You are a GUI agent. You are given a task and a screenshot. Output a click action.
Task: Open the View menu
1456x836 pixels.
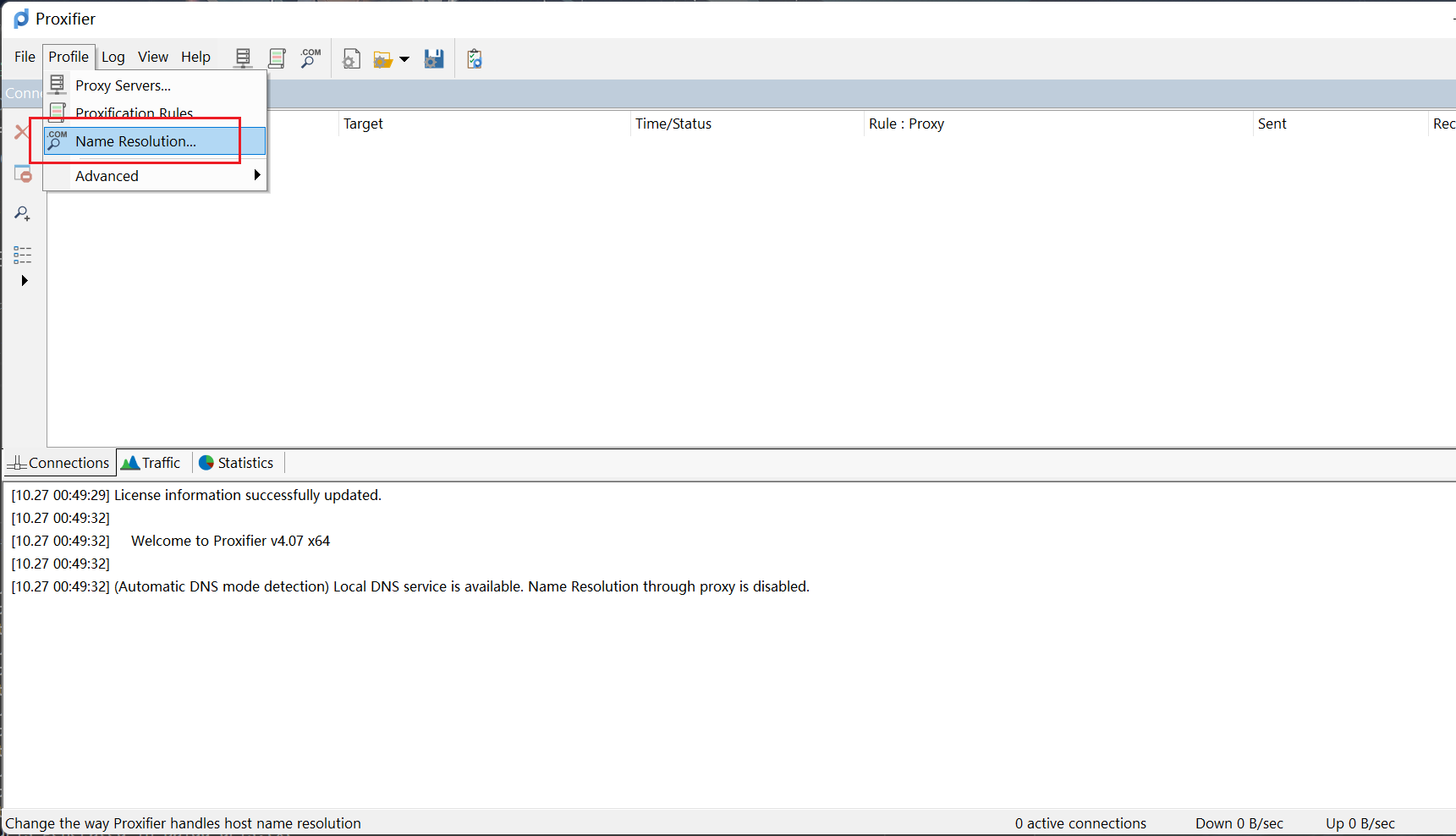(153, 57)
